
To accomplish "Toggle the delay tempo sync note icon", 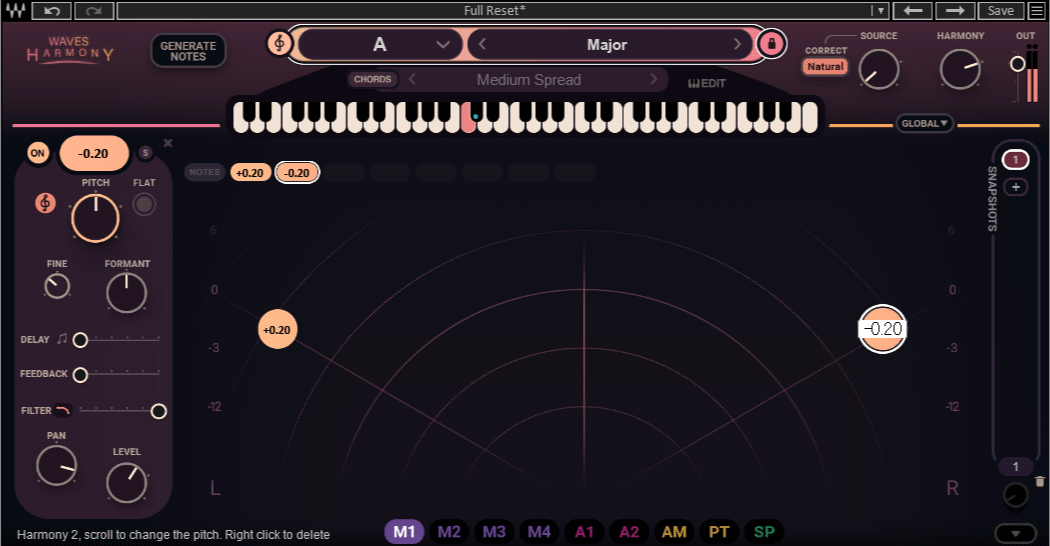I will [x=62, y=339].
